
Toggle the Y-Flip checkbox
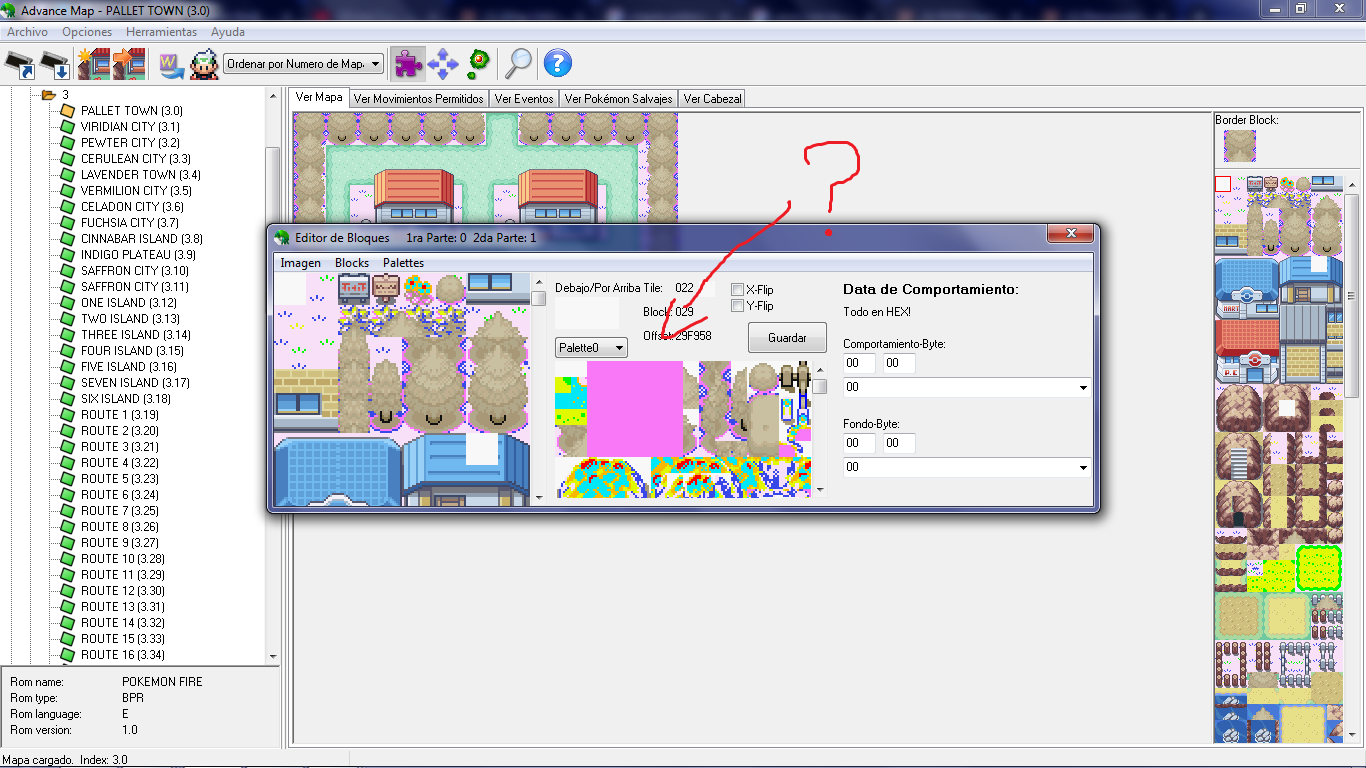click(x=737, y=306)
